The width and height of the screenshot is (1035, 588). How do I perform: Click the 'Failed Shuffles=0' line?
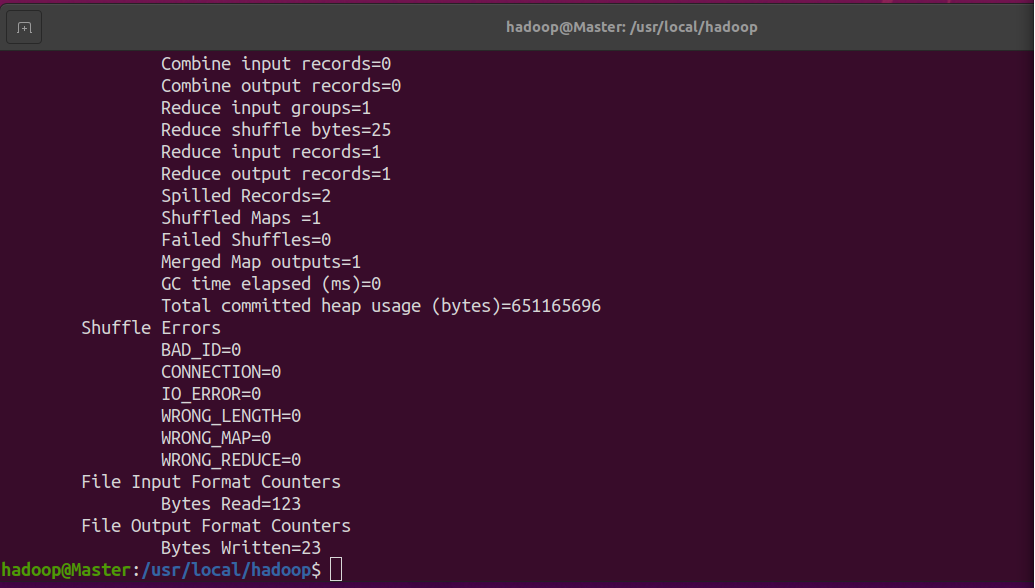click(246, 240)
